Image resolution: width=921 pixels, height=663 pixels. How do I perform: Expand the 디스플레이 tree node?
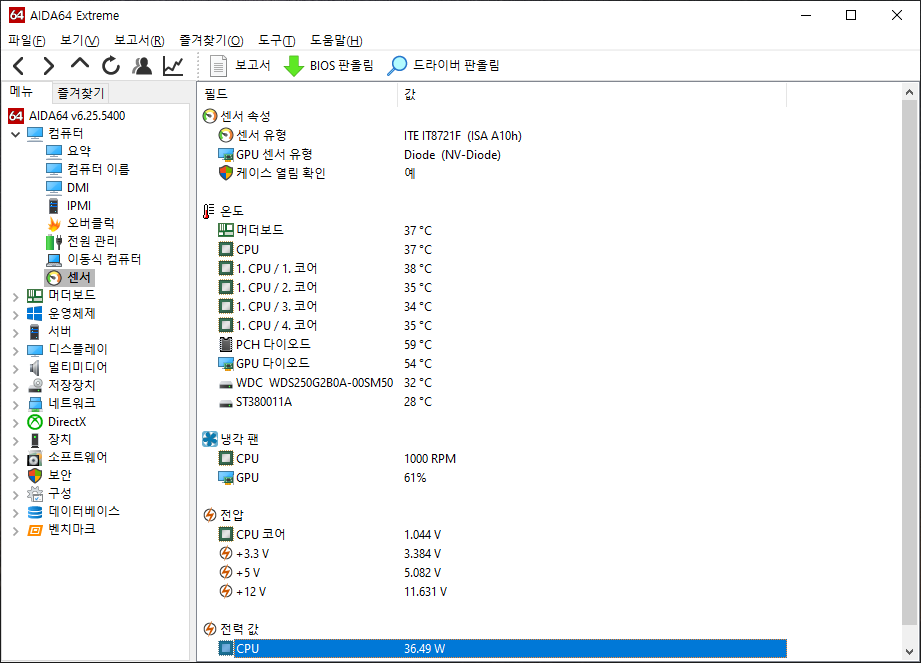pyautogui.click(x=15, y=350)
